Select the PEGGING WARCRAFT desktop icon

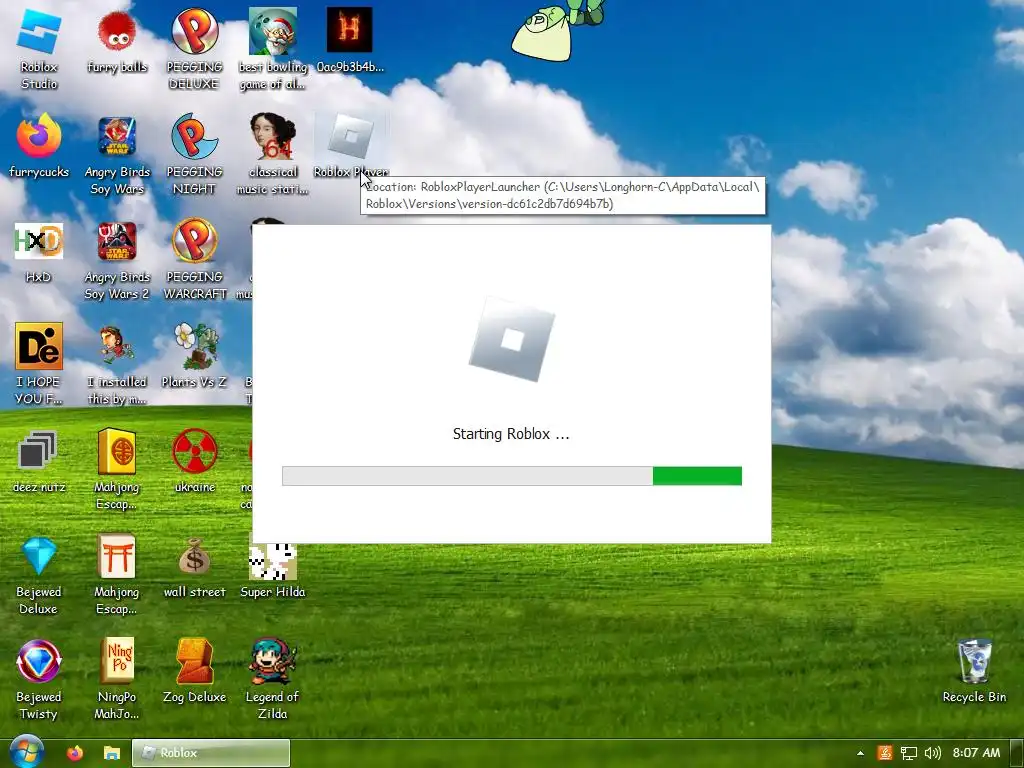click(194, 260)
